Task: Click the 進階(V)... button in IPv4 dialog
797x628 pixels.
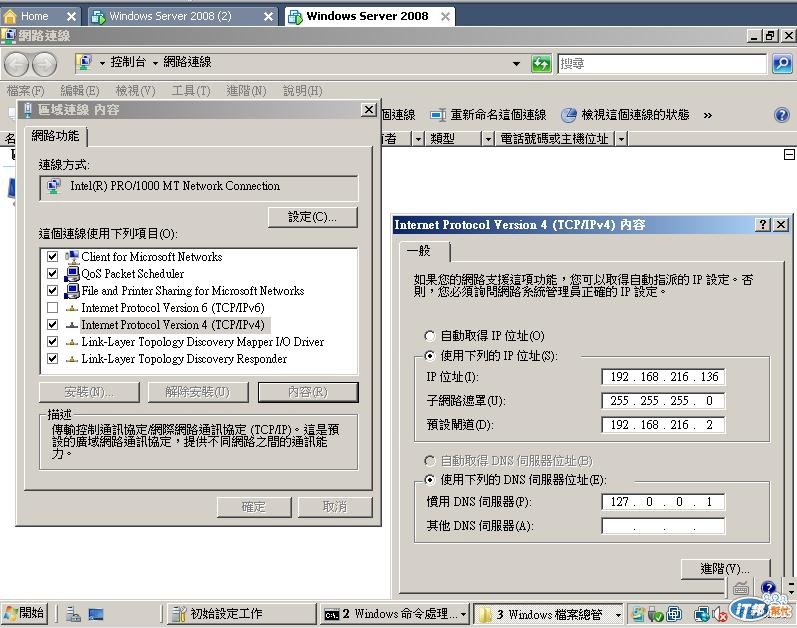Action: click(x=725, y=569)
